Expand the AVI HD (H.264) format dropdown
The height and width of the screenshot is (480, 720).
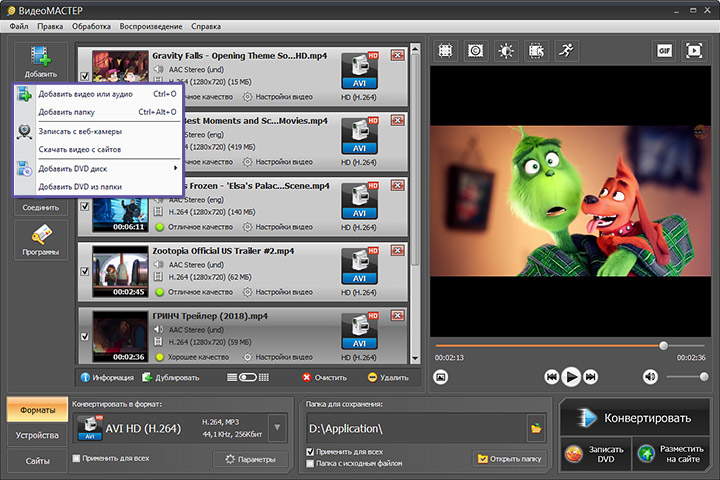277,428
